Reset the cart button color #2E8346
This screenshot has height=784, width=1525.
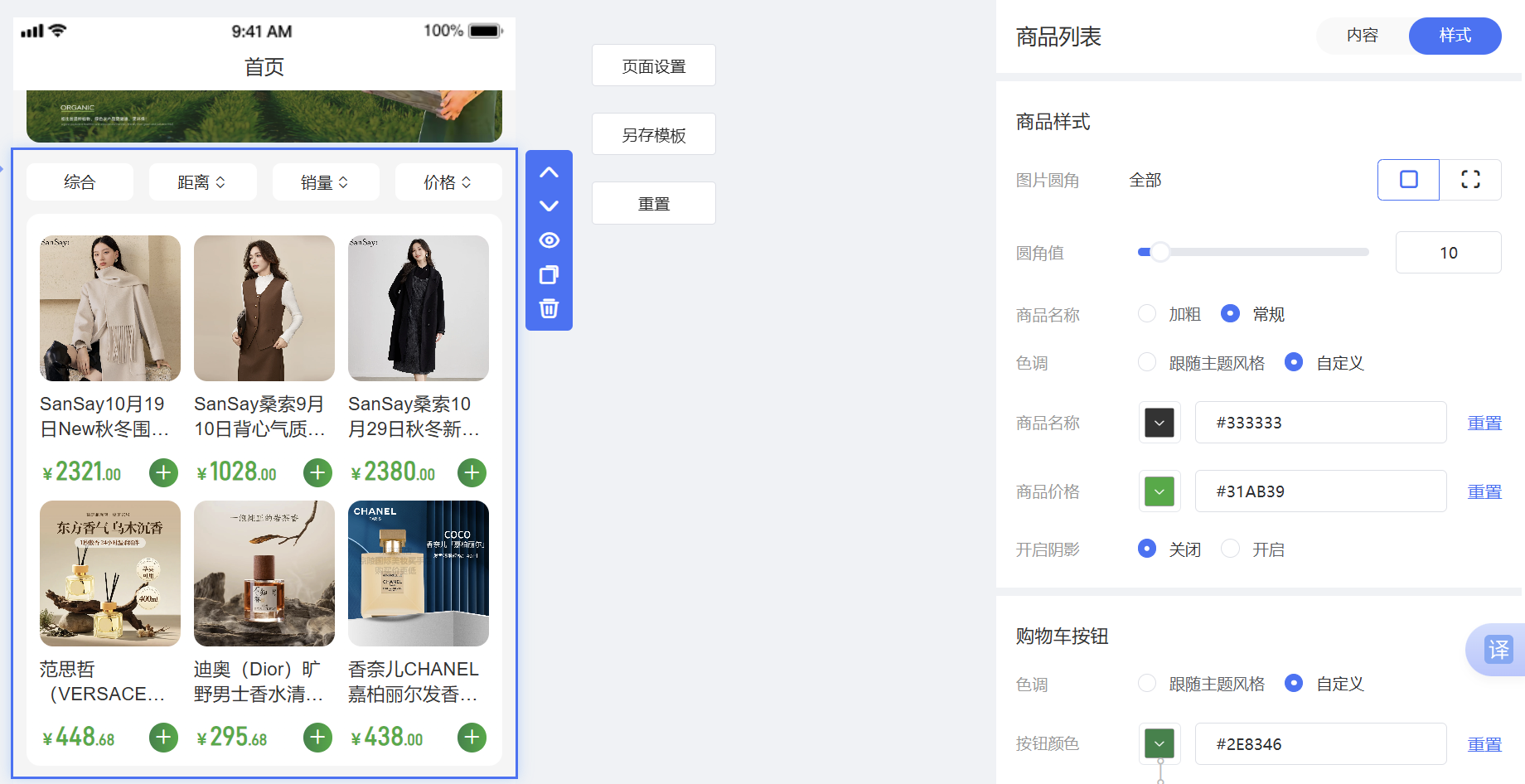click(x=1484, y=744)
